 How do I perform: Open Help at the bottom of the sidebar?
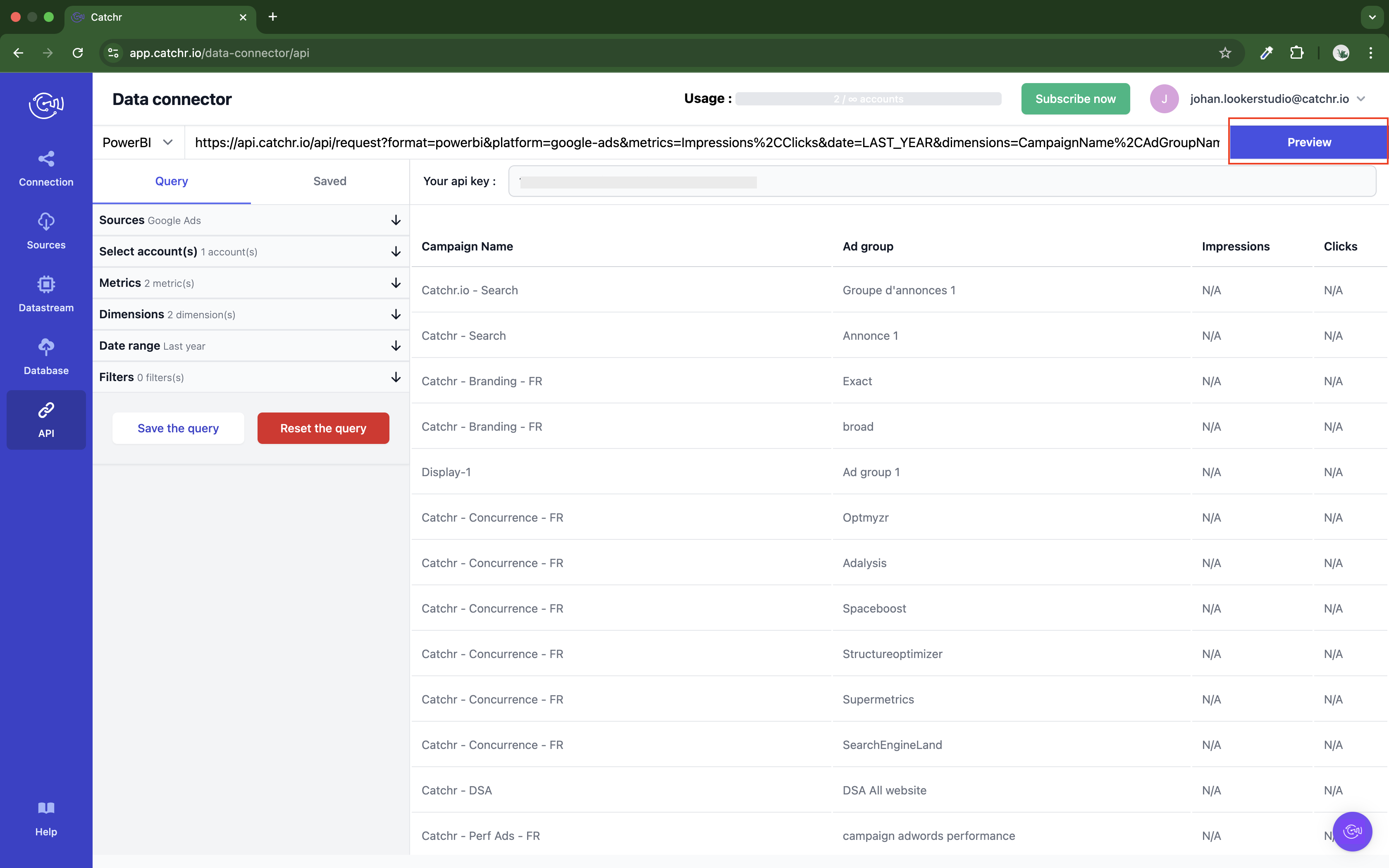(x=46, y=819)
